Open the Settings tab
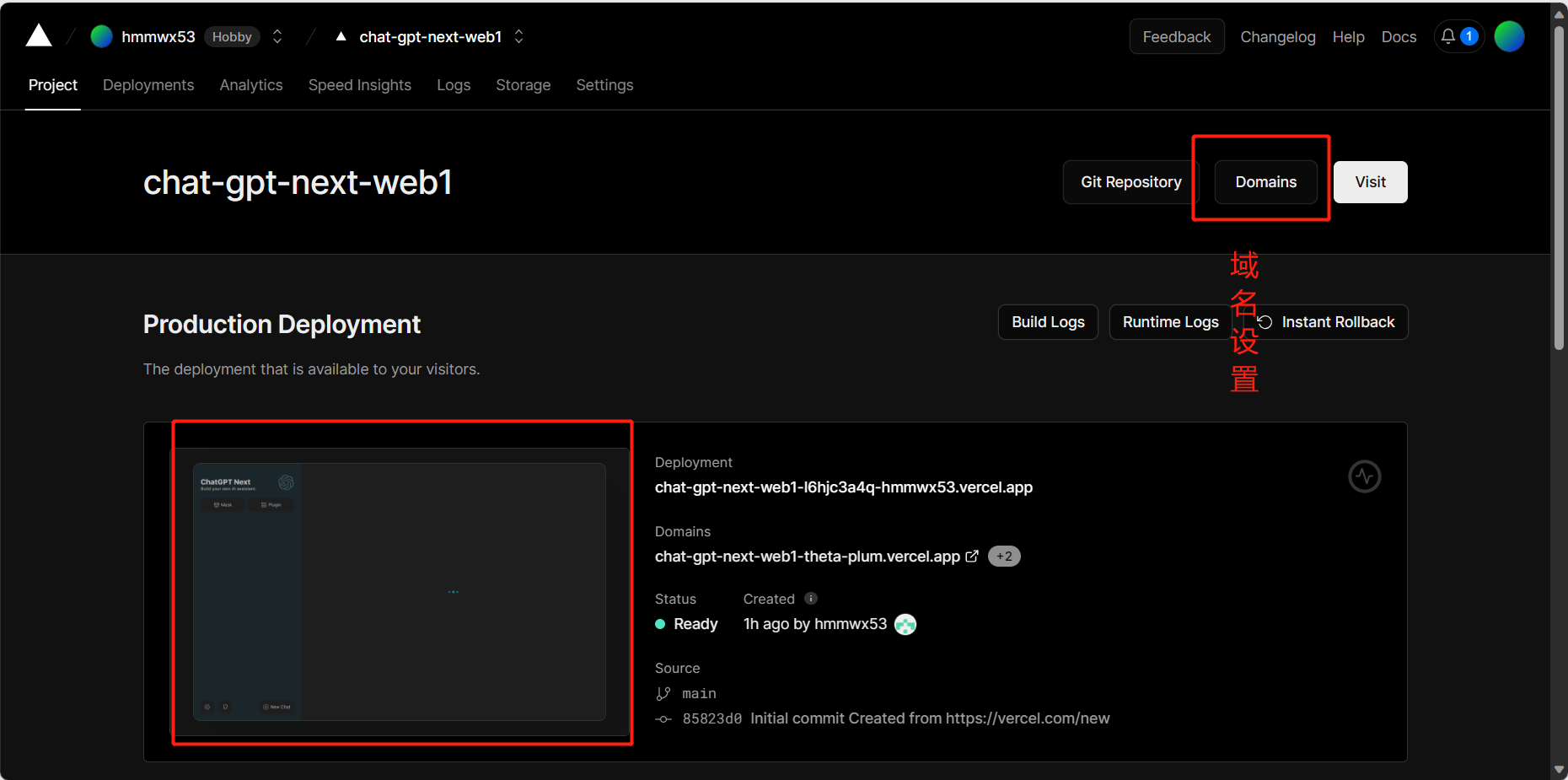This screenshot has height=780, width=1568. 604,85
